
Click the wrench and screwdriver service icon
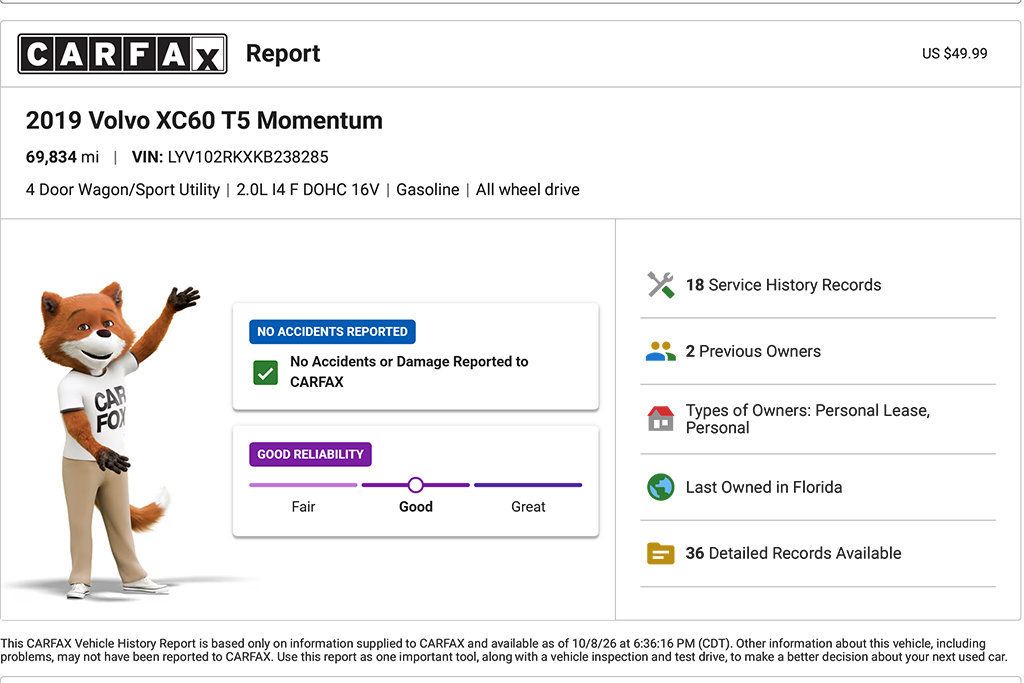point(660,285)
